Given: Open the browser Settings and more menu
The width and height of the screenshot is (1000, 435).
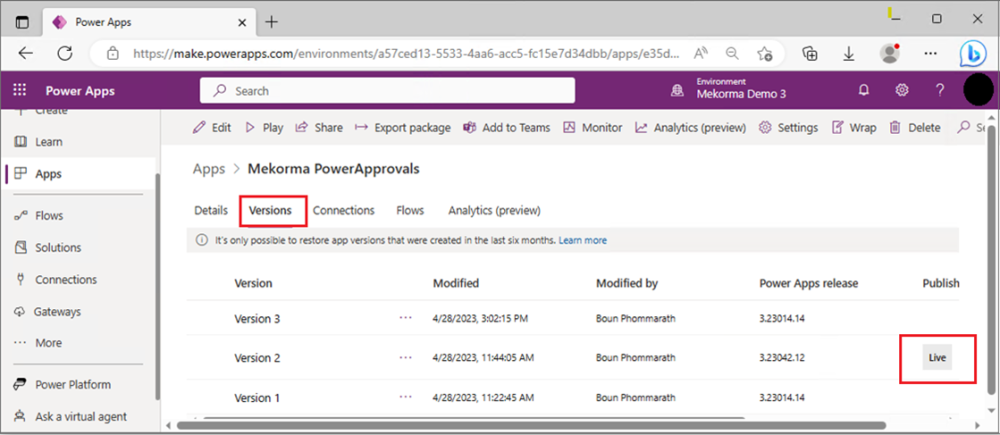Looking at the screenshot, I should pyautogui.click(x=931, y=54).
